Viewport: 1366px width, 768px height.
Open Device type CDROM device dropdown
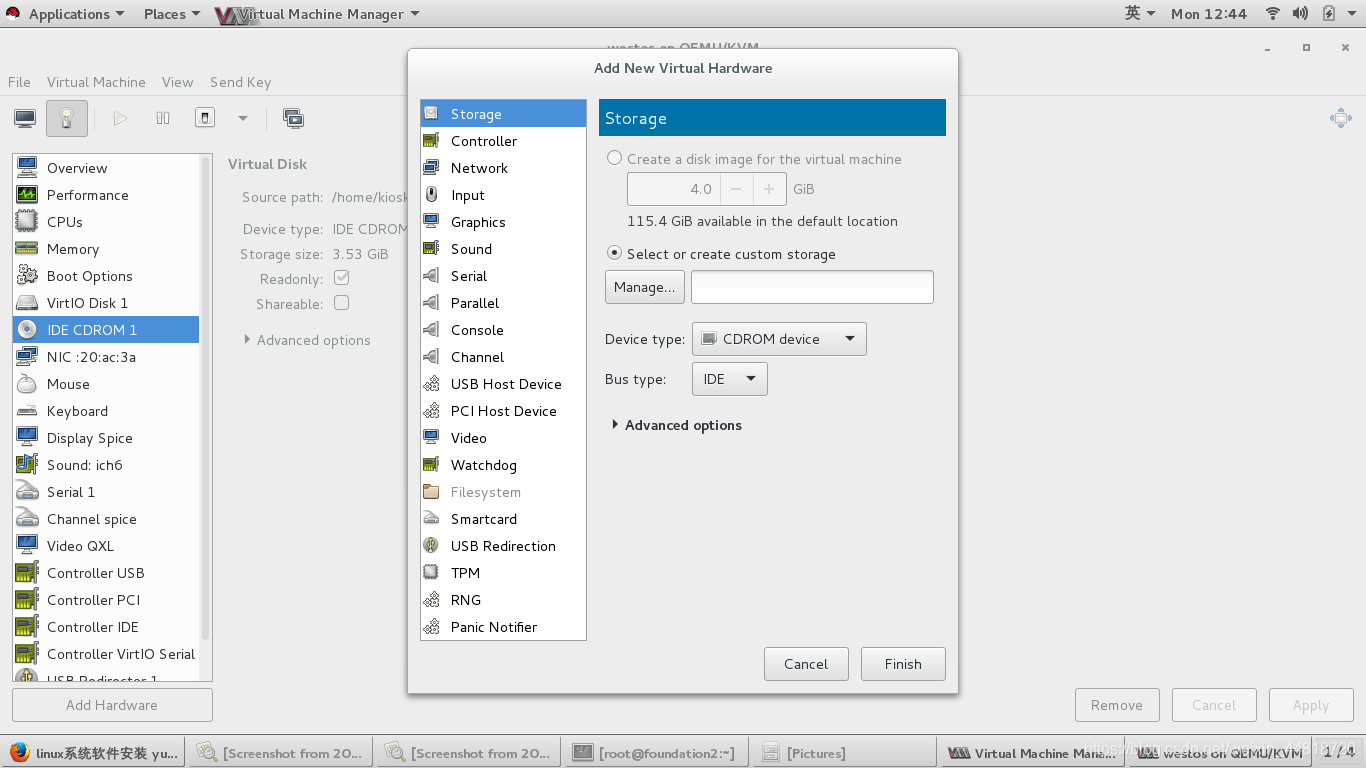pyautogui.click(x=779, y=339)
